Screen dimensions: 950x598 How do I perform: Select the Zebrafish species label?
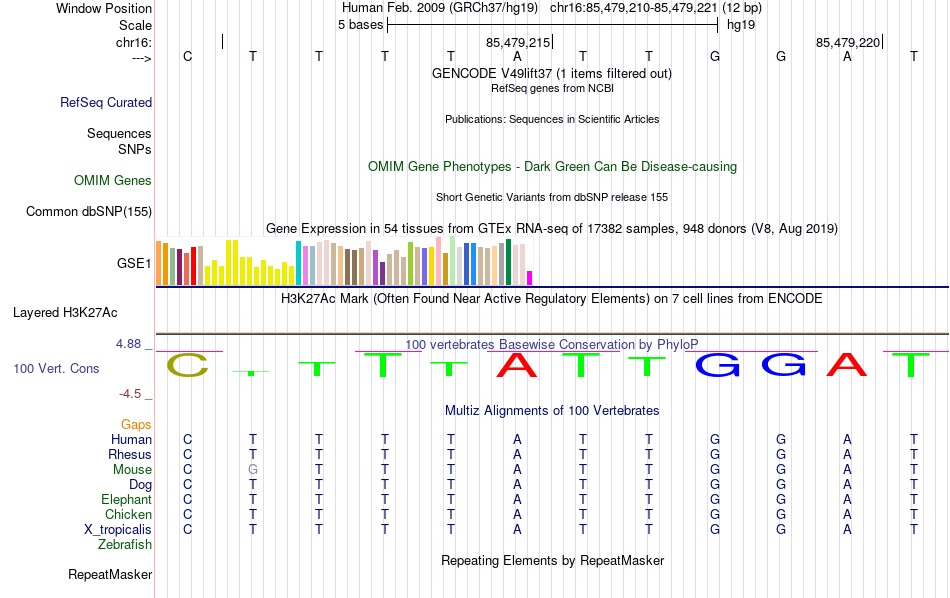[x=125, y=544]
